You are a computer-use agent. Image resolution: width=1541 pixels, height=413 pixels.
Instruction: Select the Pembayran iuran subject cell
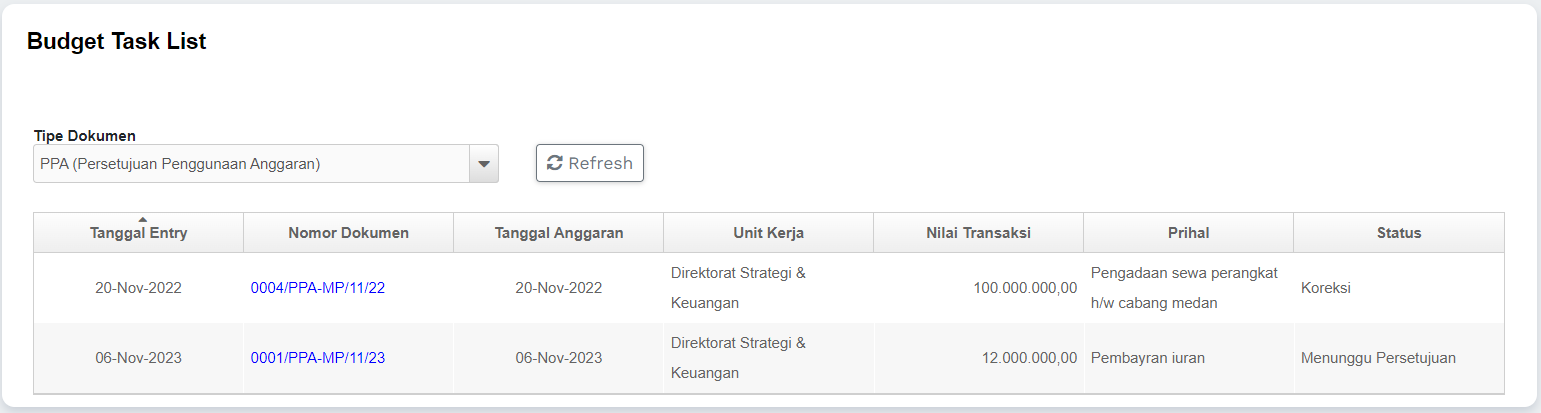pos(1147,358)
